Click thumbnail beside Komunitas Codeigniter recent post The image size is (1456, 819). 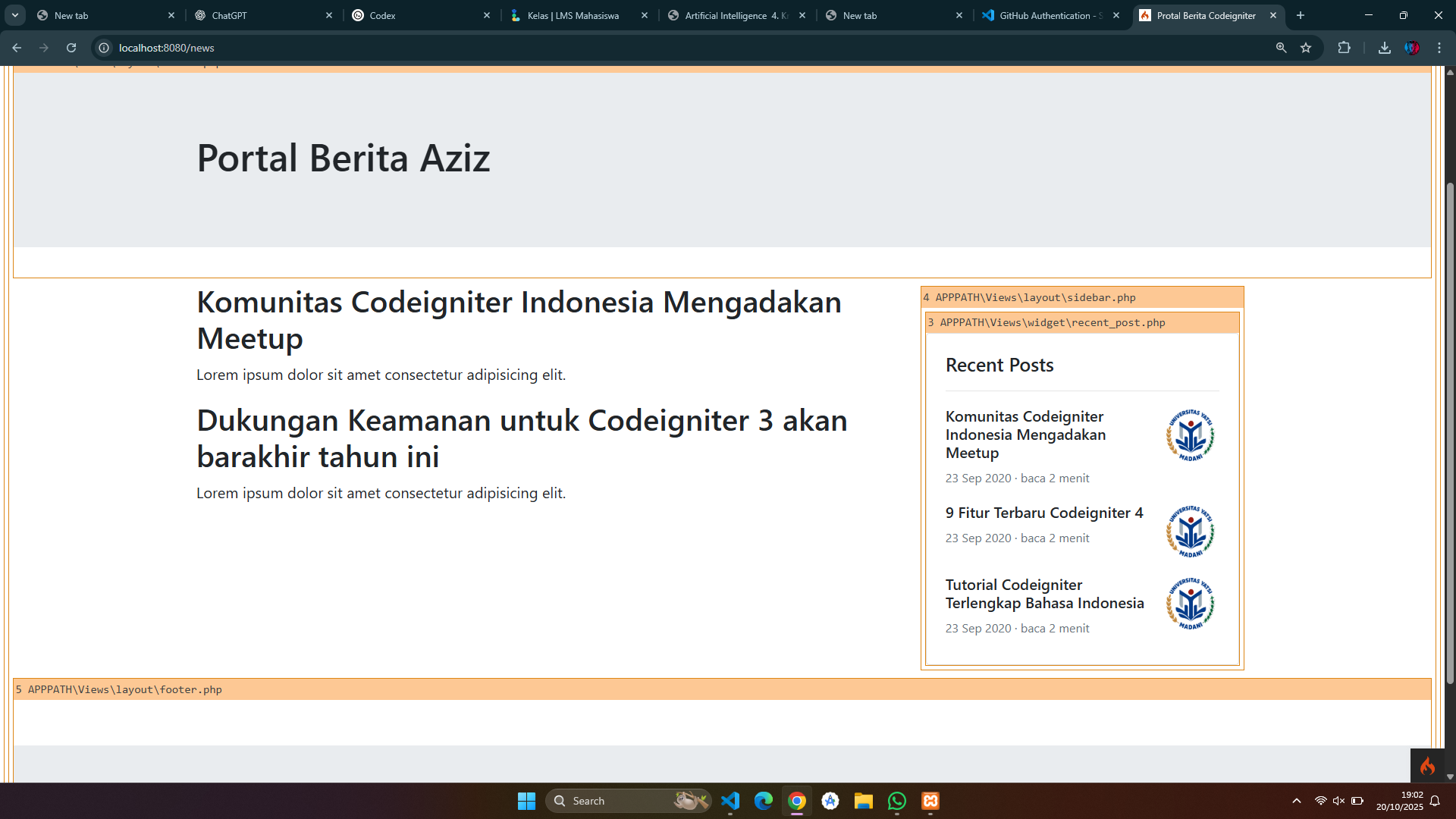click(1190, 435)
